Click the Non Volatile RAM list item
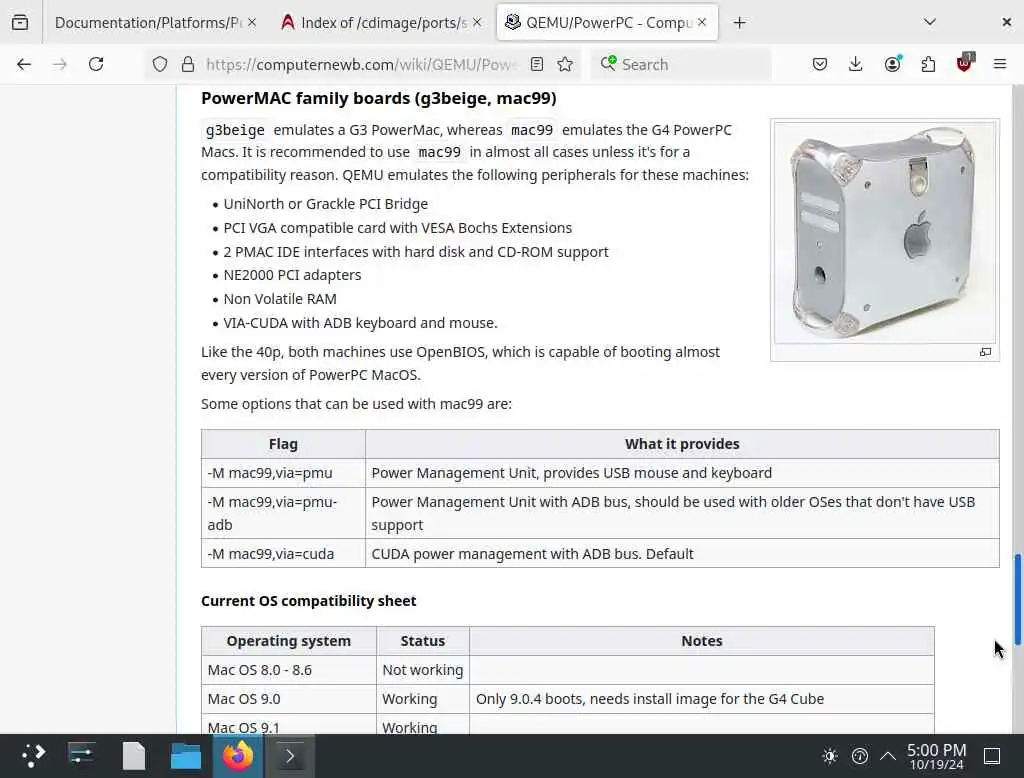Viewport: 1024px width, 778px height. point(280,299)
